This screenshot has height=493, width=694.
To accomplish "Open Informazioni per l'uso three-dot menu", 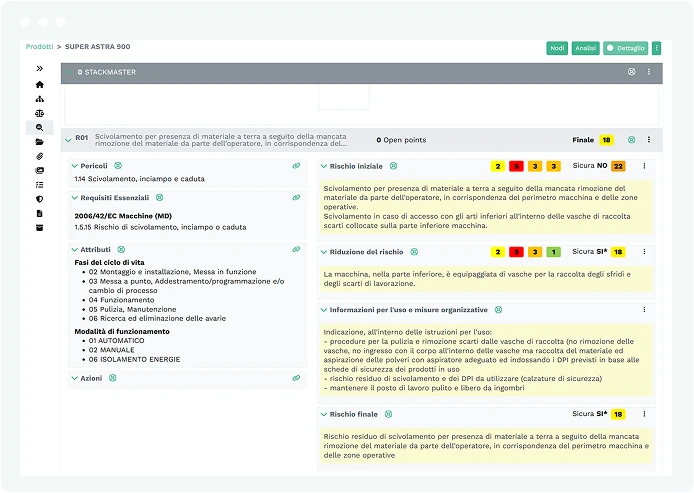I will coord(644,310).
